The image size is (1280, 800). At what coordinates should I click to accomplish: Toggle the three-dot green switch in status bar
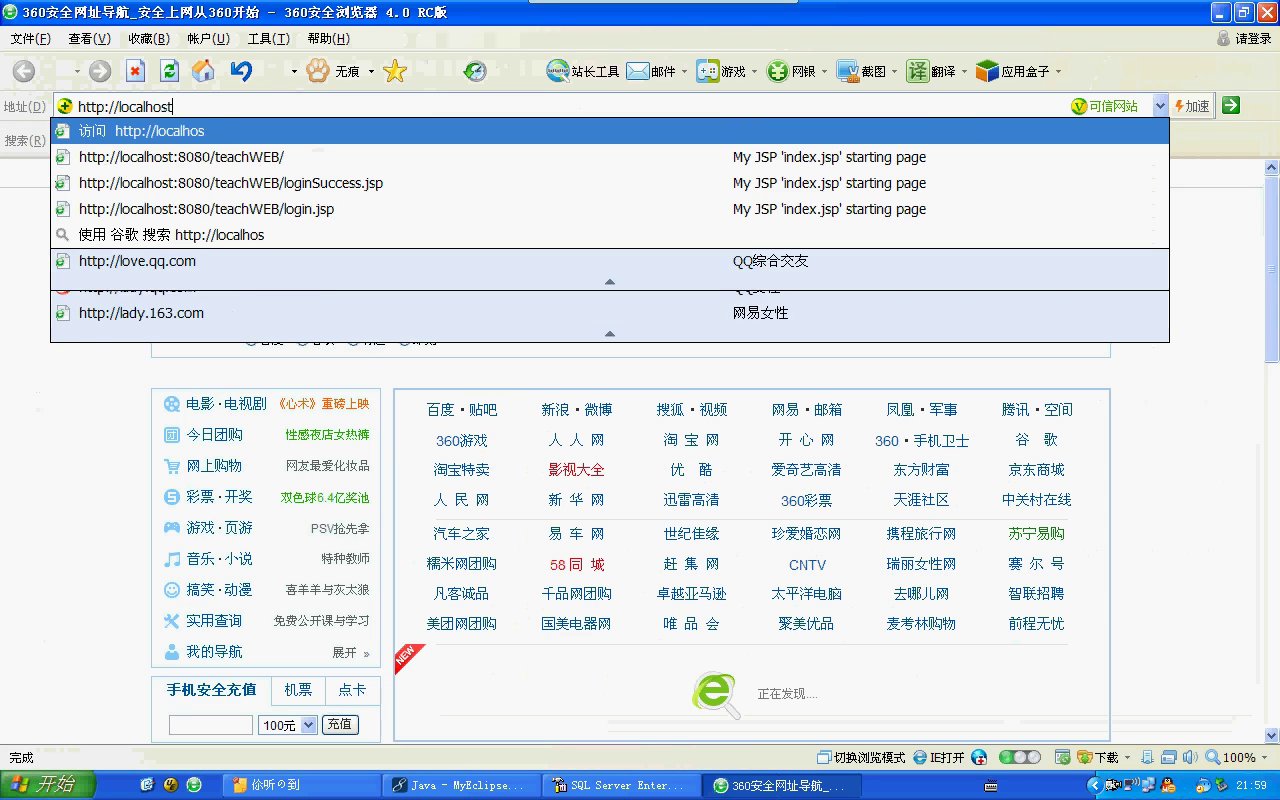point(1020,758)
